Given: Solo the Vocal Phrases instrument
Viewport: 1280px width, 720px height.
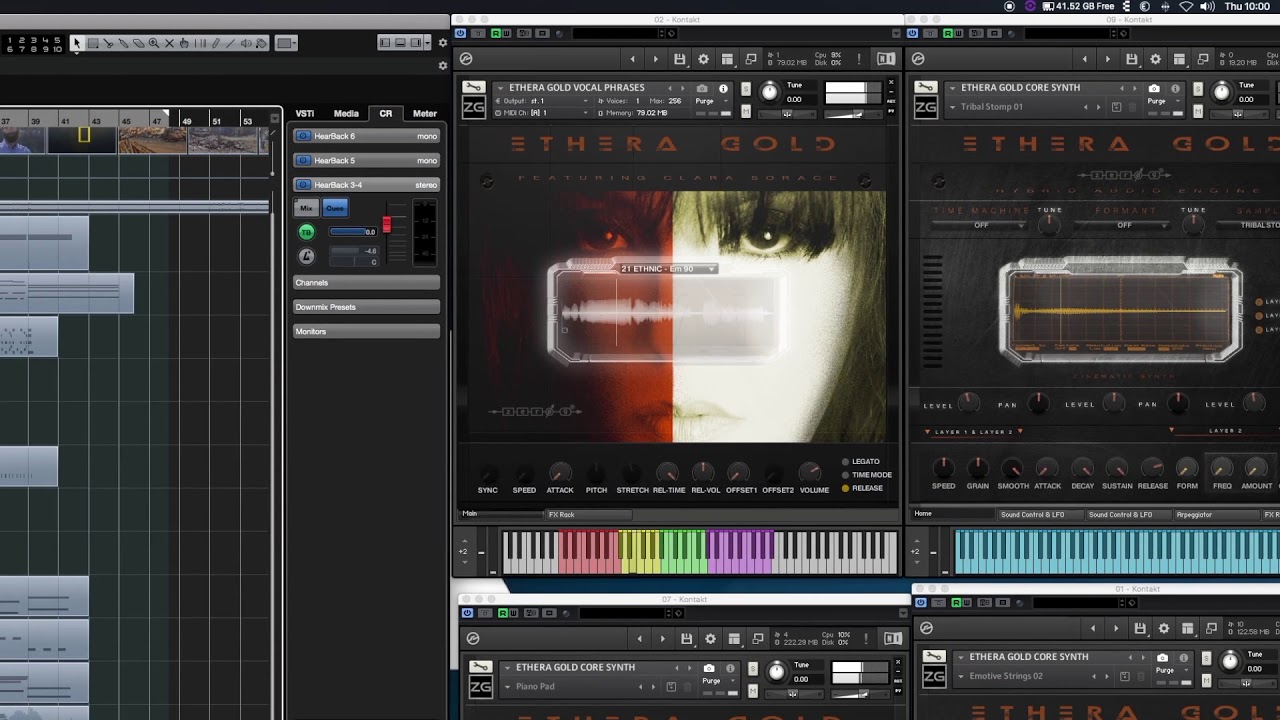Looking at the screenshot, I should tap(747, 89).
